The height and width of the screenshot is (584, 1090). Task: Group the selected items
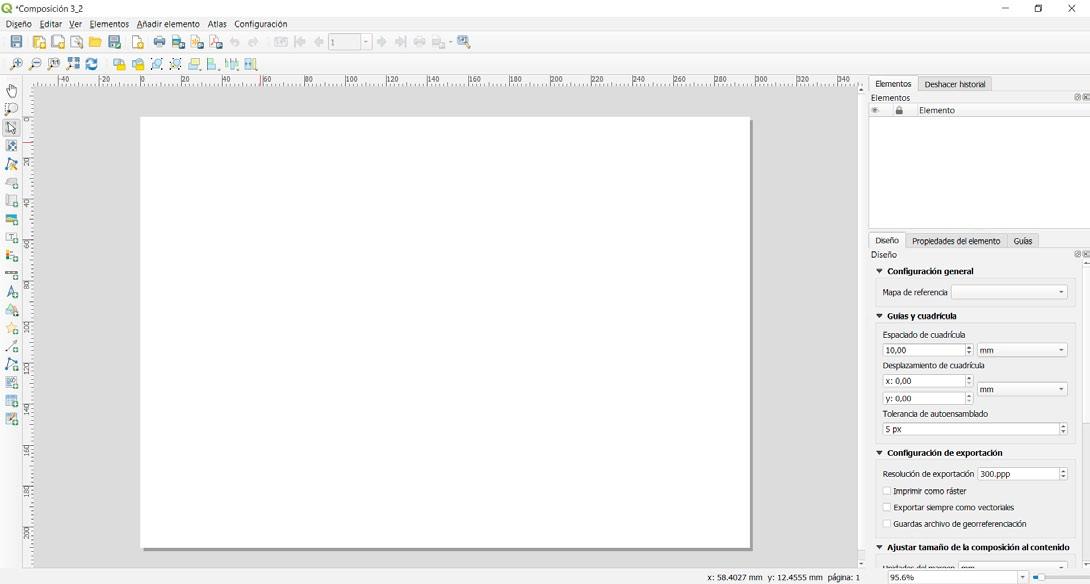click(157, 64)
